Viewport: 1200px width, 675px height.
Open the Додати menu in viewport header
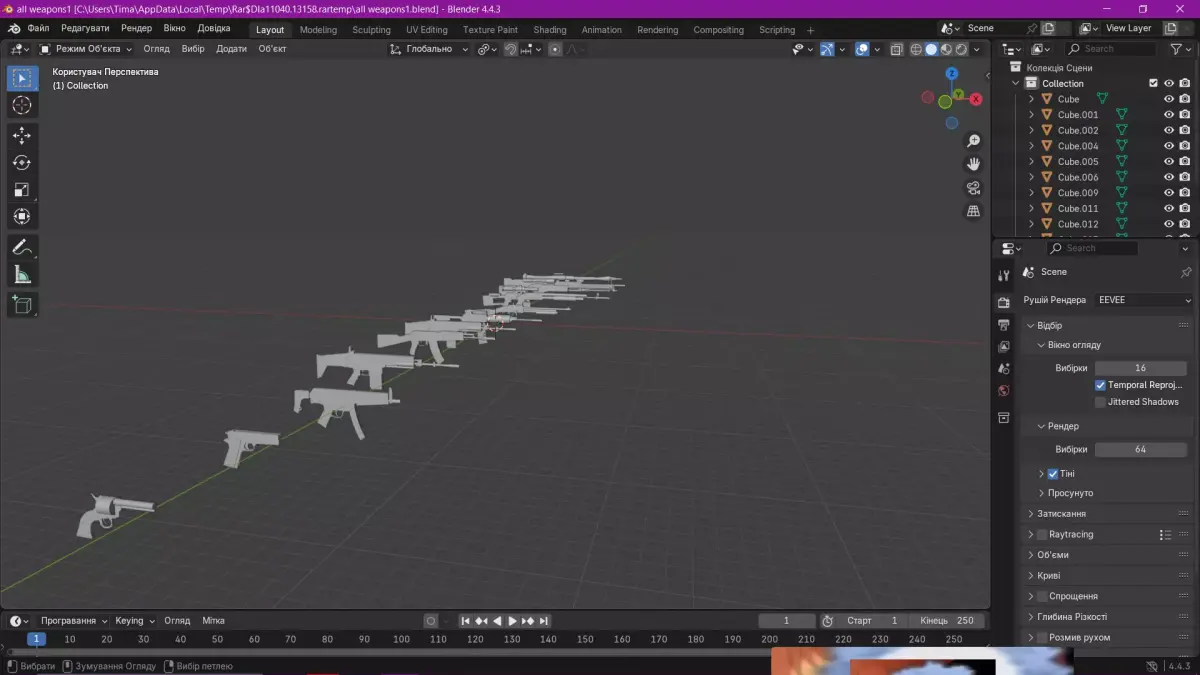(232, 49)
